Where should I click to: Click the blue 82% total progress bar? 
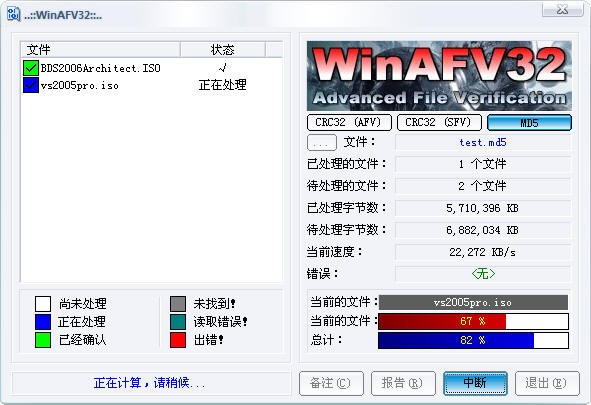click(x=473, y=341)
